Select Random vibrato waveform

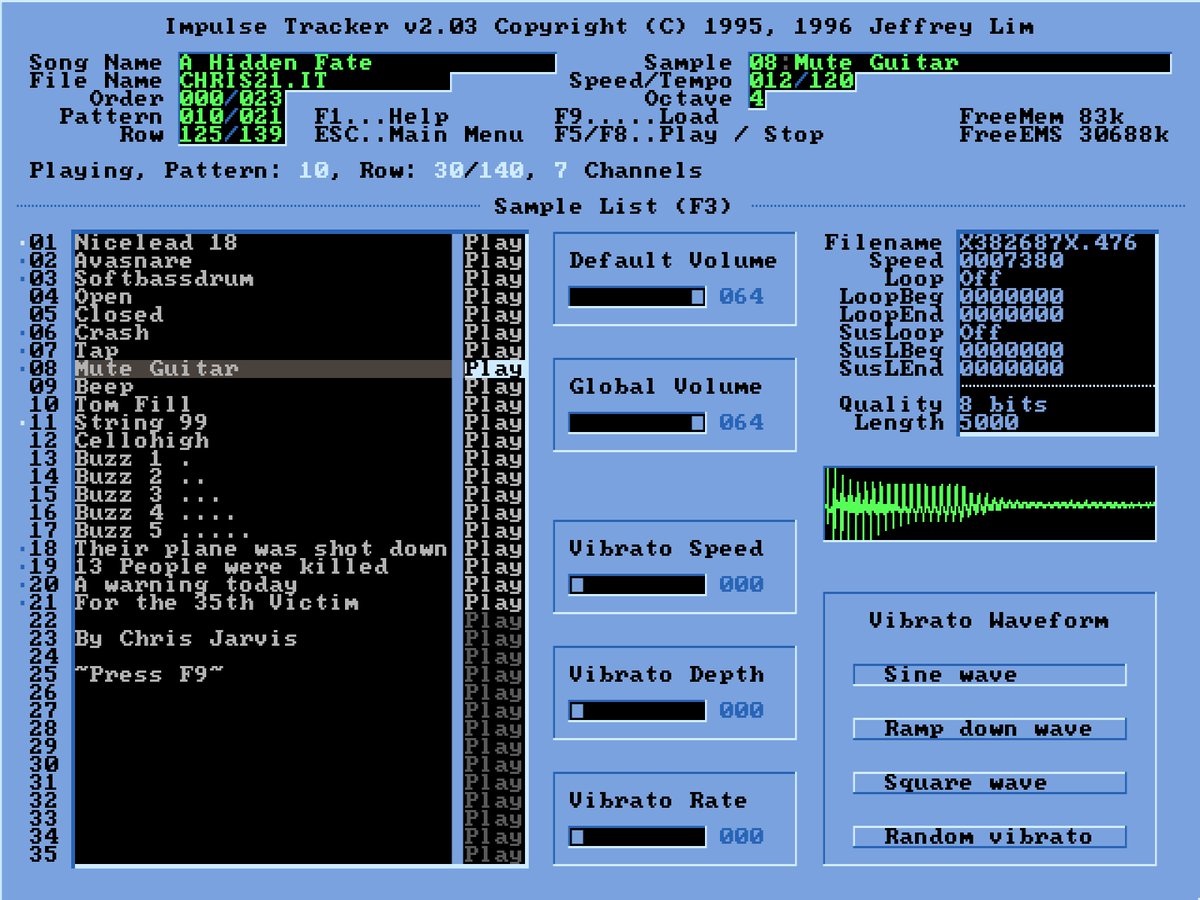[989, 837]
